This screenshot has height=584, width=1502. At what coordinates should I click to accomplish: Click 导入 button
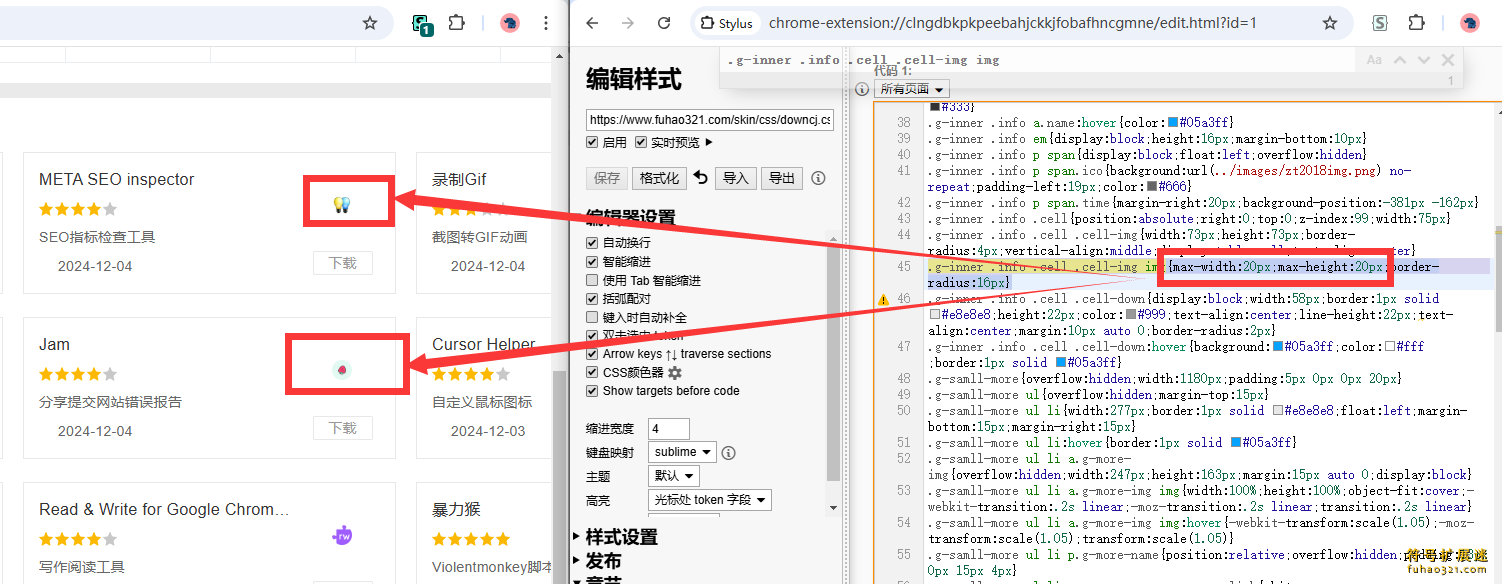tap(736, 179)
